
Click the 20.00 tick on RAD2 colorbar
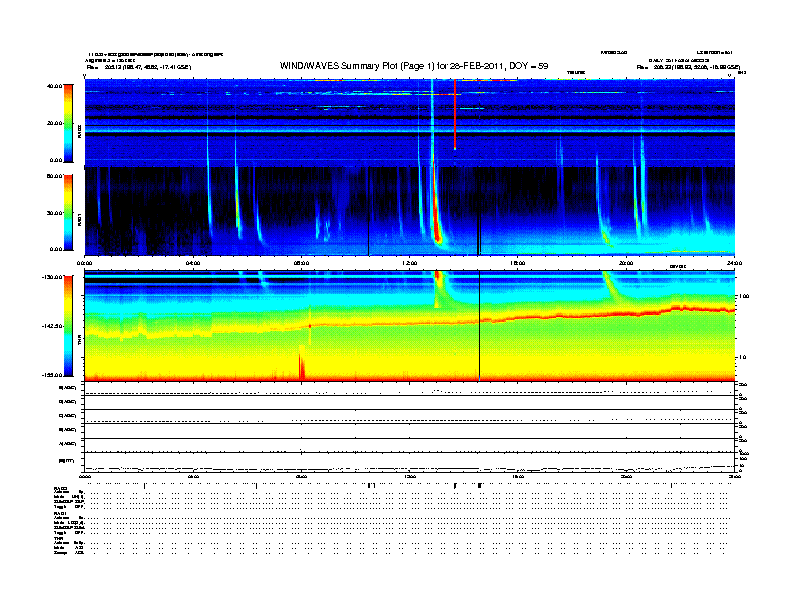(54, 123)
